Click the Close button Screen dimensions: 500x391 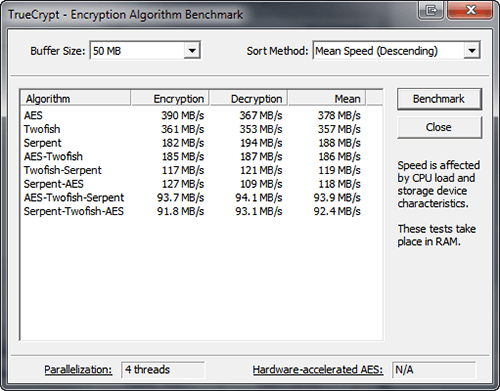(439, 127)
